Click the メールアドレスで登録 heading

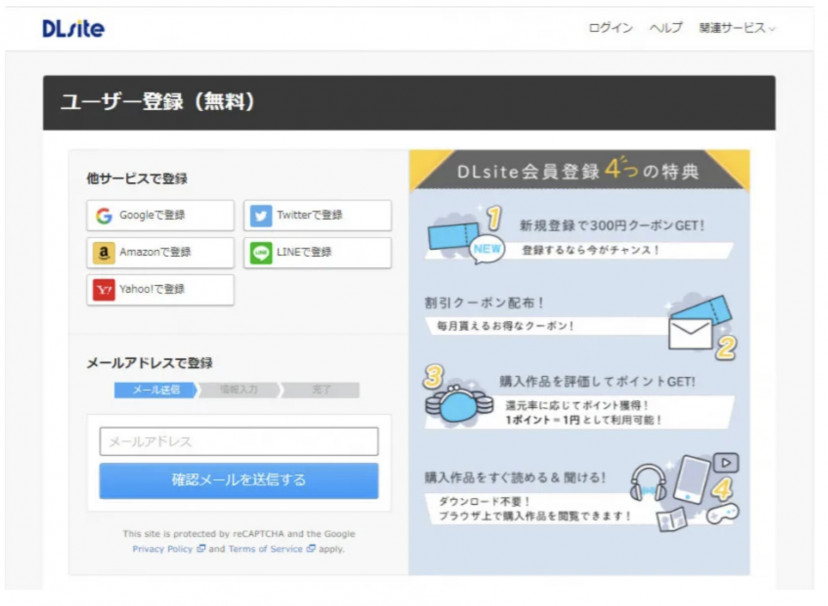point(149,363)
